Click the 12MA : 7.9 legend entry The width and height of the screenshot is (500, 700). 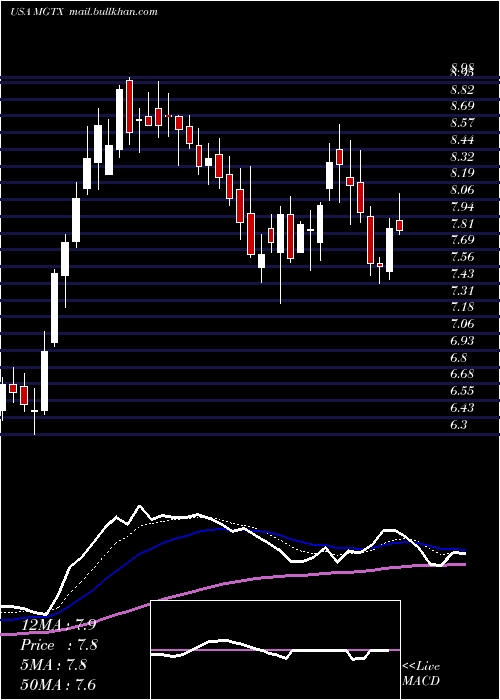pyautogui.click(x=58, y=625)
